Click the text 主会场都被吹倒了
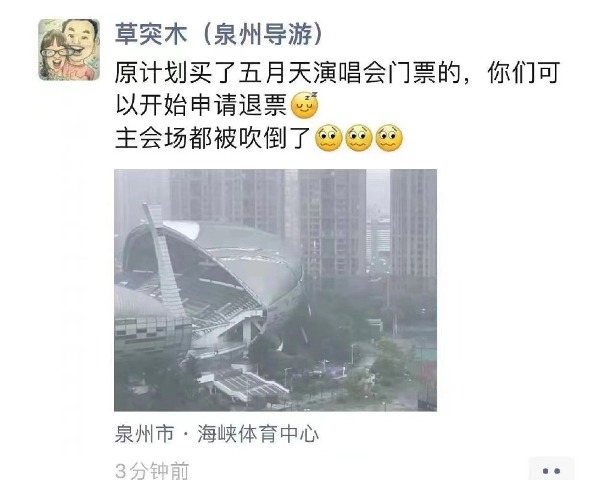This screenshot has width=614, height=480. (x=213, y=138)
